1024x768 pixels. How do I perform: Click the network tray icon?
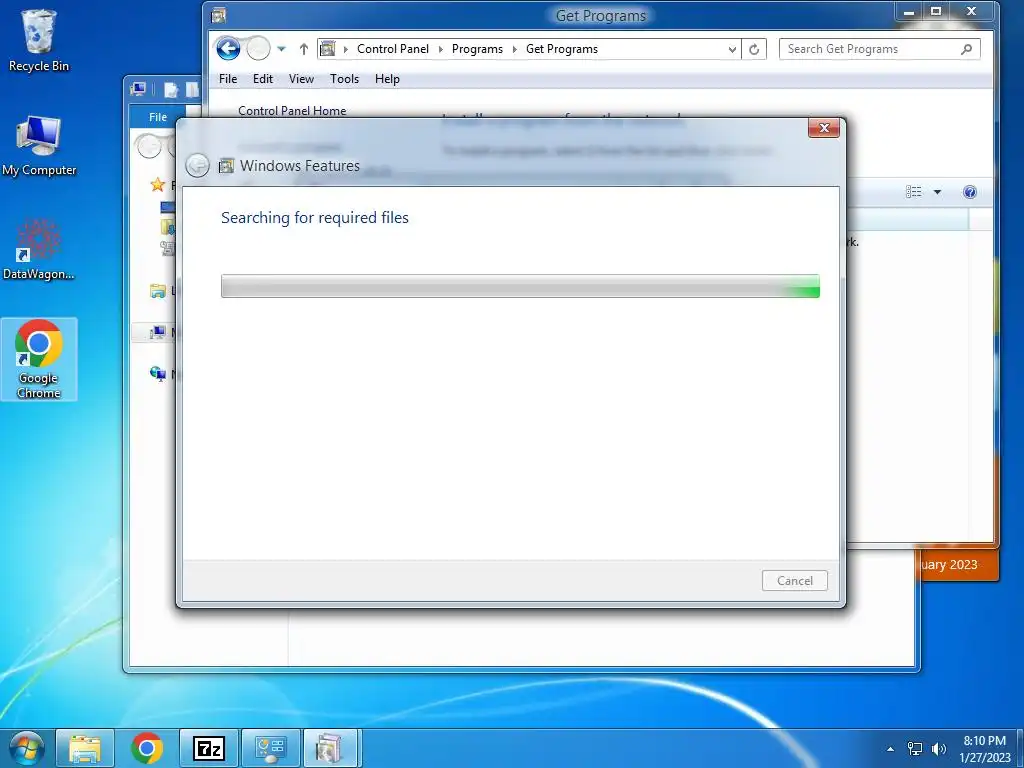(914, 748)
